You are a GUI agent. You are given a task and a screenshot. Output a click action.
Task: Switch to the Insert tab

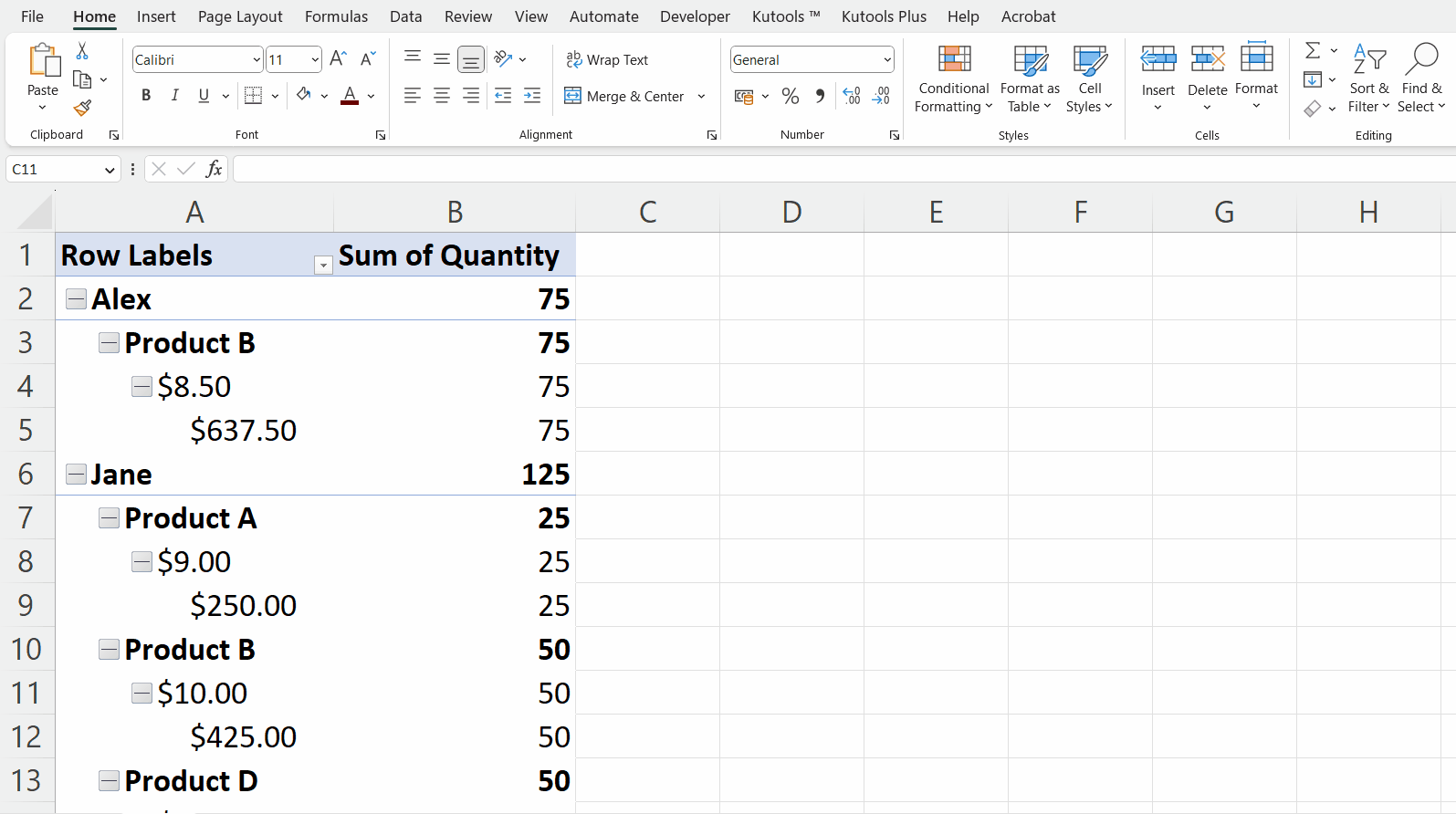156,16
